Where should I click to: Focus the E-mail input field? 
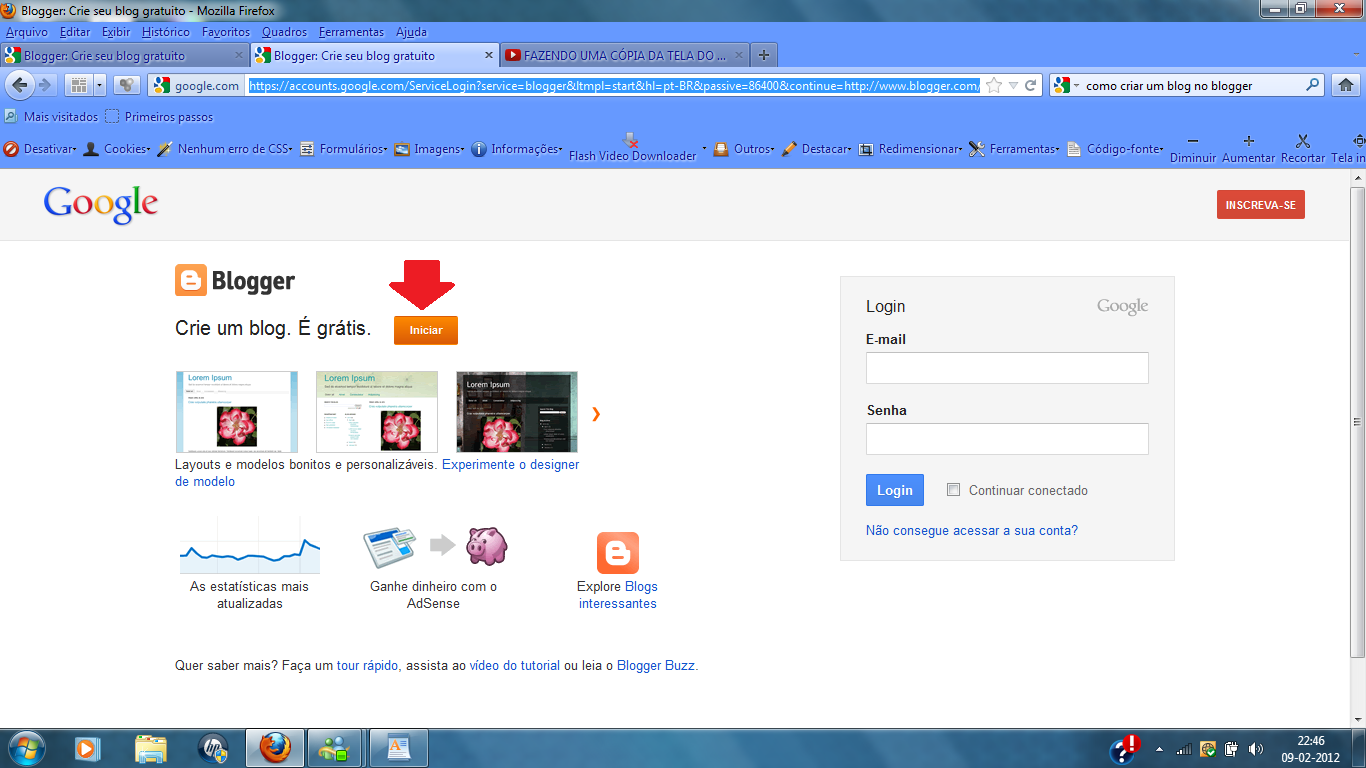point(1007,368)
